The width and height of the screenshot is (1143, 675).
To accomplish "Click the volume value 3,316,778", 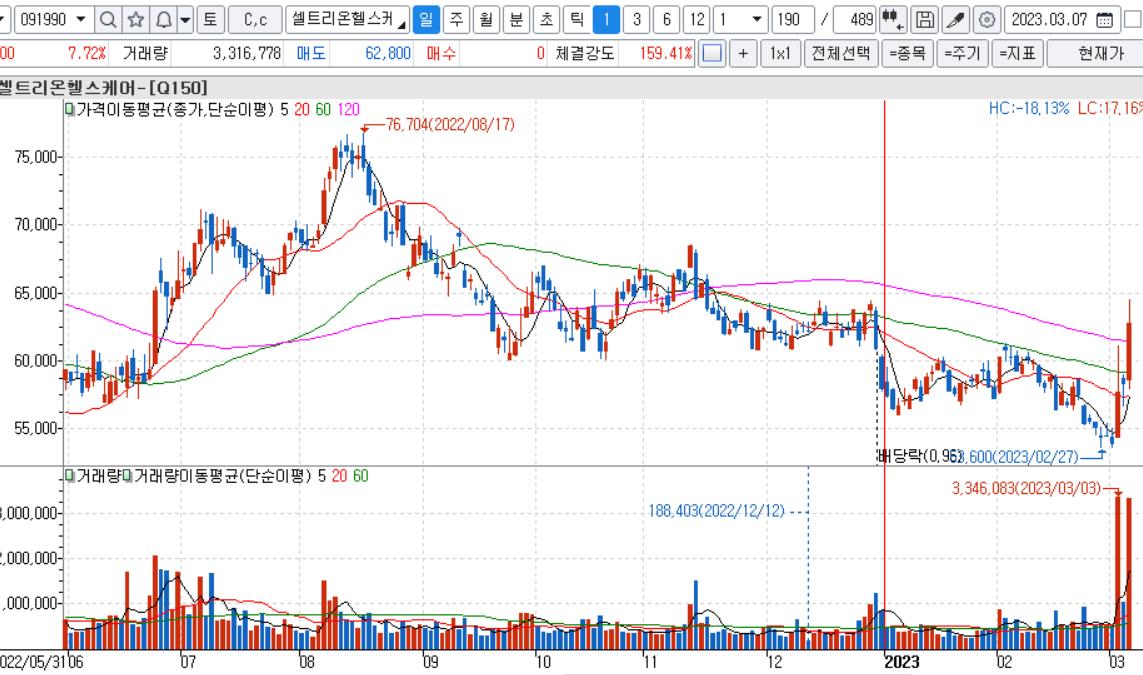I will pos(247,53).
